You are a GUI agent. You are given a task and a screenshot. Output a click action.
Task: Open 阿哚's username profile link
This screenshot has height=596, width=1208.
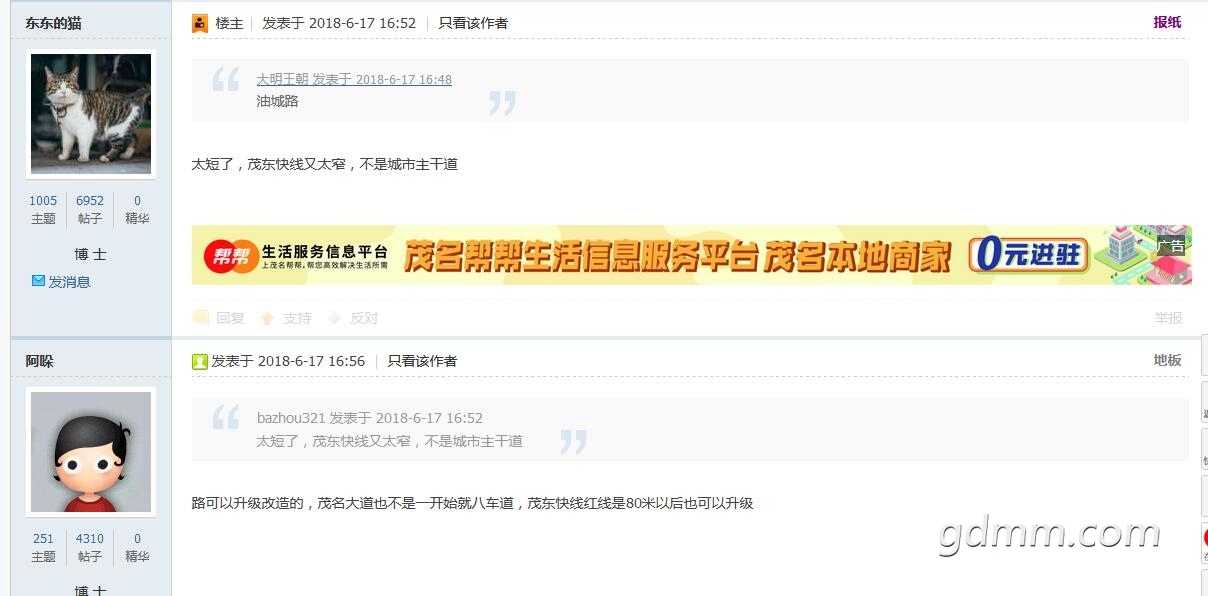click(40, 361)
